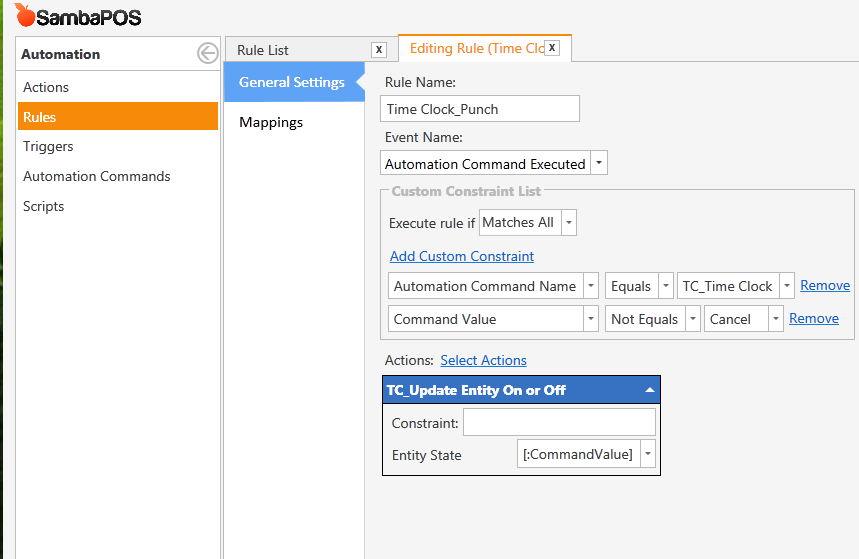Click the SambaPOS logo
Screen dimensions: 859x559
[x=79, y=17]
